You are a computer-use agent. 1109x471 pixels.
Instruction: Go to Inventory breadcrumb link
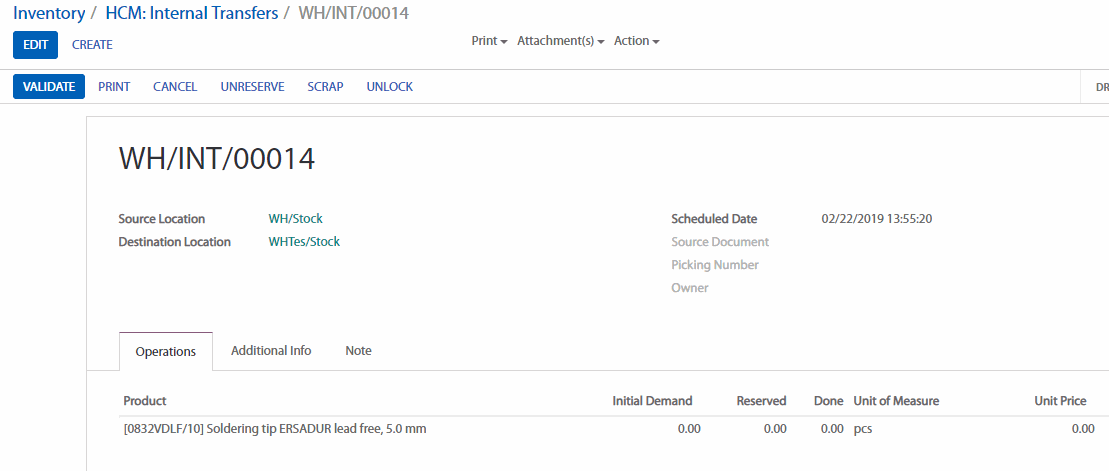pos(48,14)
